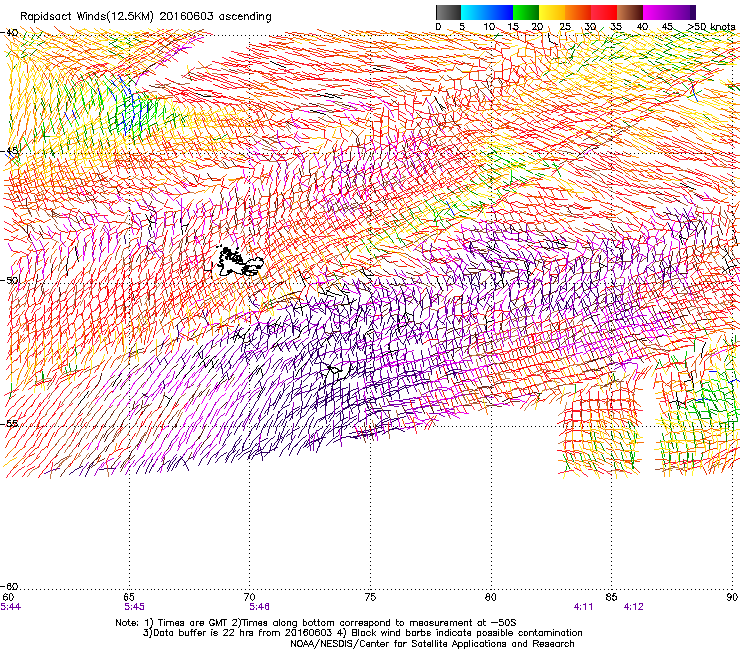This screenshot has width=740, height=650.
Task: Click the NOAA/NESDIS credit line
Action: (432, 644)
